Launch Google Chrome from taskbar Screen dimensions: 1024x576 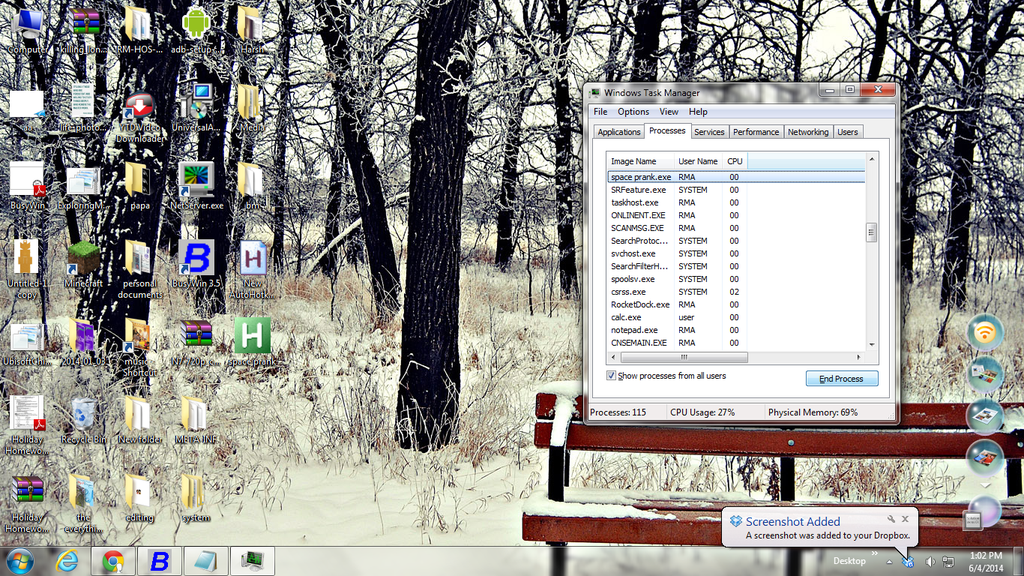tap(113, 561)
